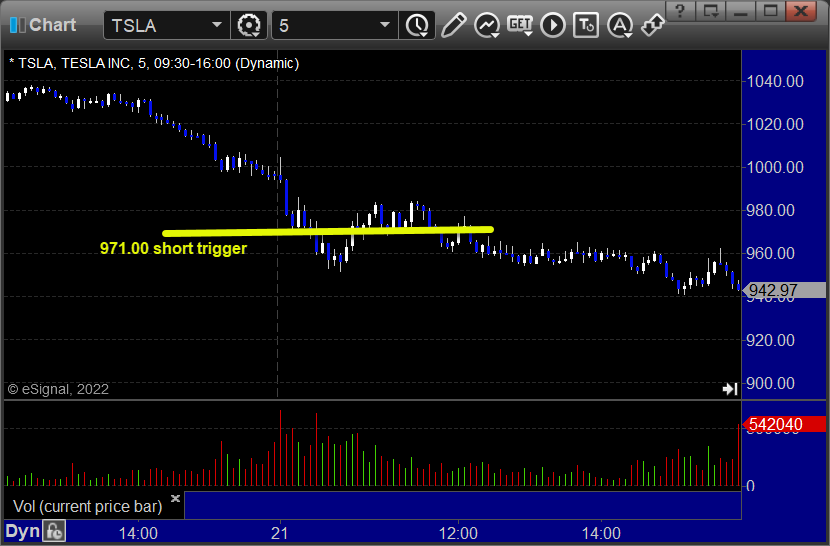Click the 942.97 current price marker
This screenshot has width=830, height=546.
(785, 290)
